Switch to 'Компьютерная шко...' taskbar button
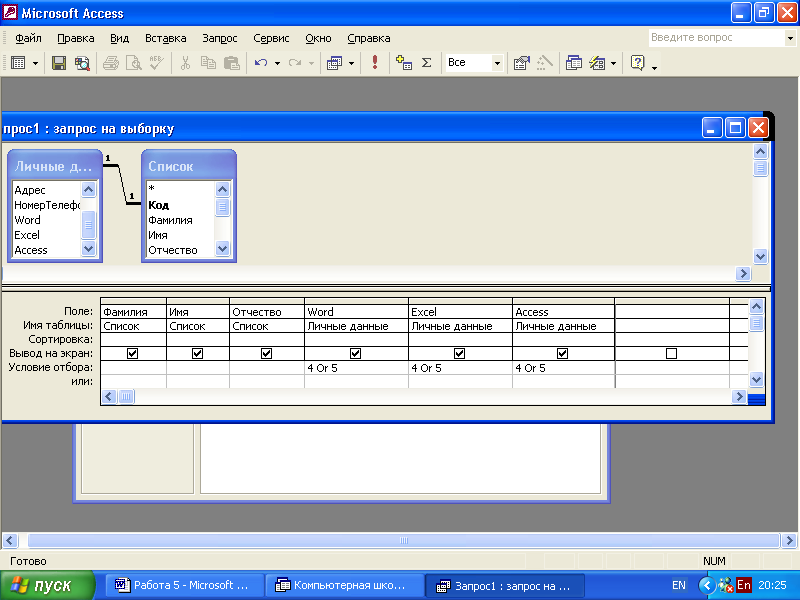 [345, 585]
